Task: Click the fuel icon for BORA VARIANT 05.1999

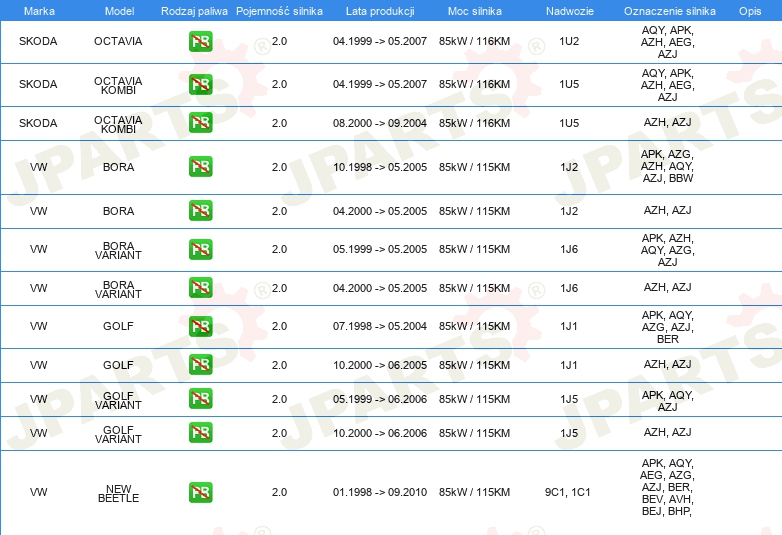Action: tap(200, 249)
